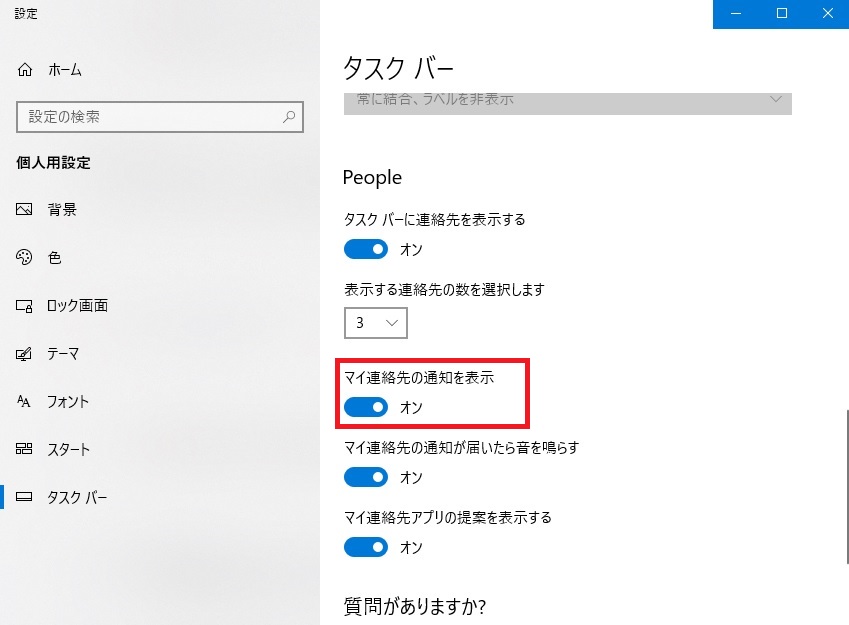This screenshot has width=849, height=625.
Task: Click the Home icon in sidebar
Action: pos(25,70)
